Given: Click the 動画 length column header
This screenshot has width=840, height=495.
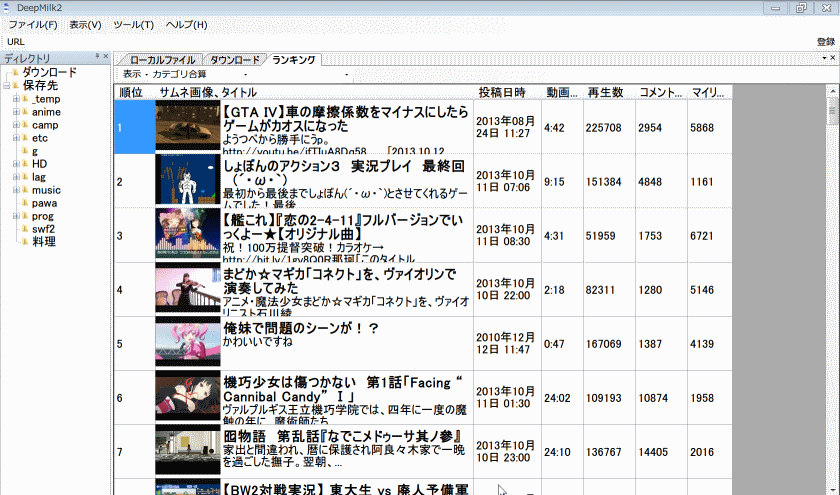Looking at the screenshot, I should pos(562,92).
